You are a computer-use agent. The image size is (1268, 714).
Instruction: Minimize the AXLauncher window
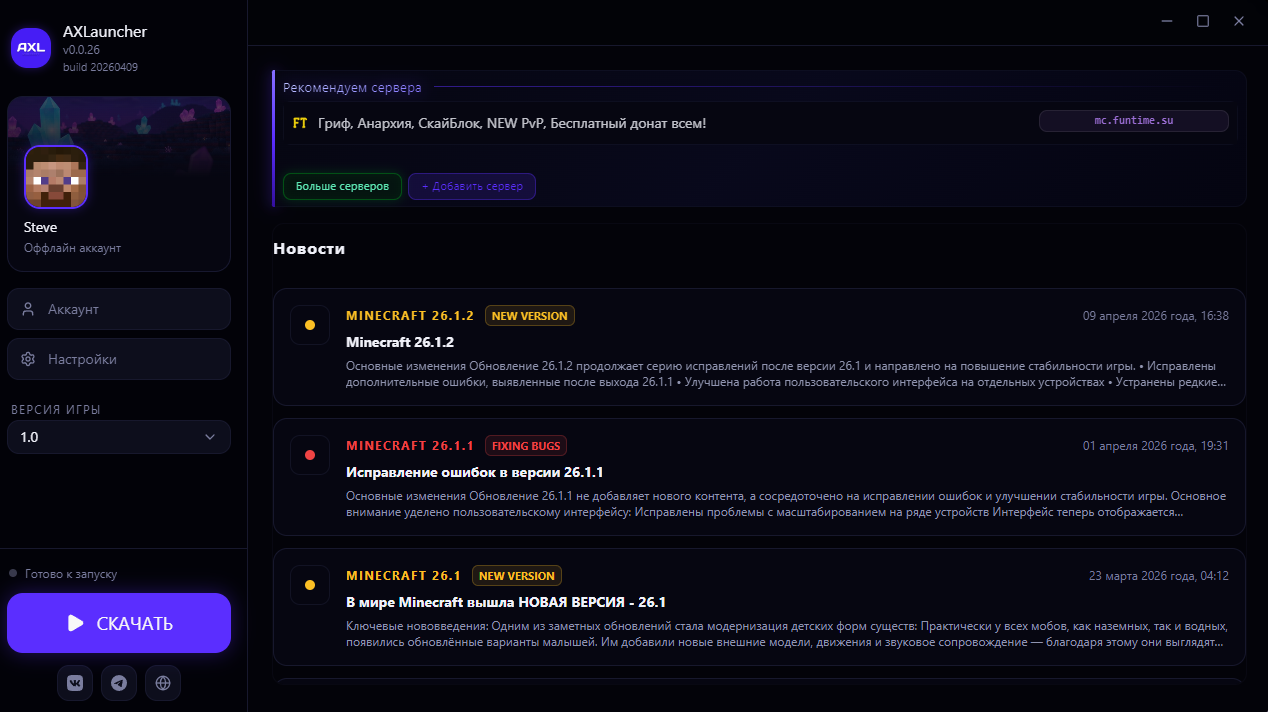1167,21
